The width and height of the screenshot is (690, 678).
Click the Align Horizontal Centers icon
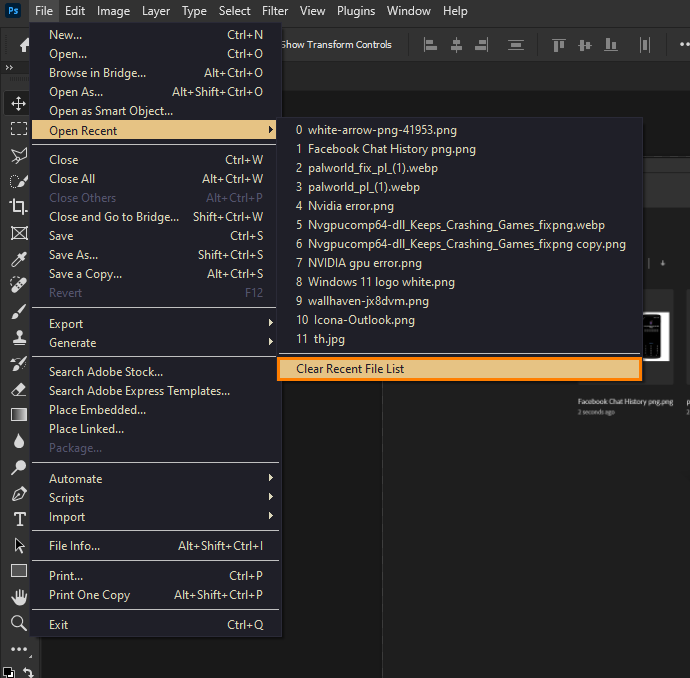tap(456, 45)
